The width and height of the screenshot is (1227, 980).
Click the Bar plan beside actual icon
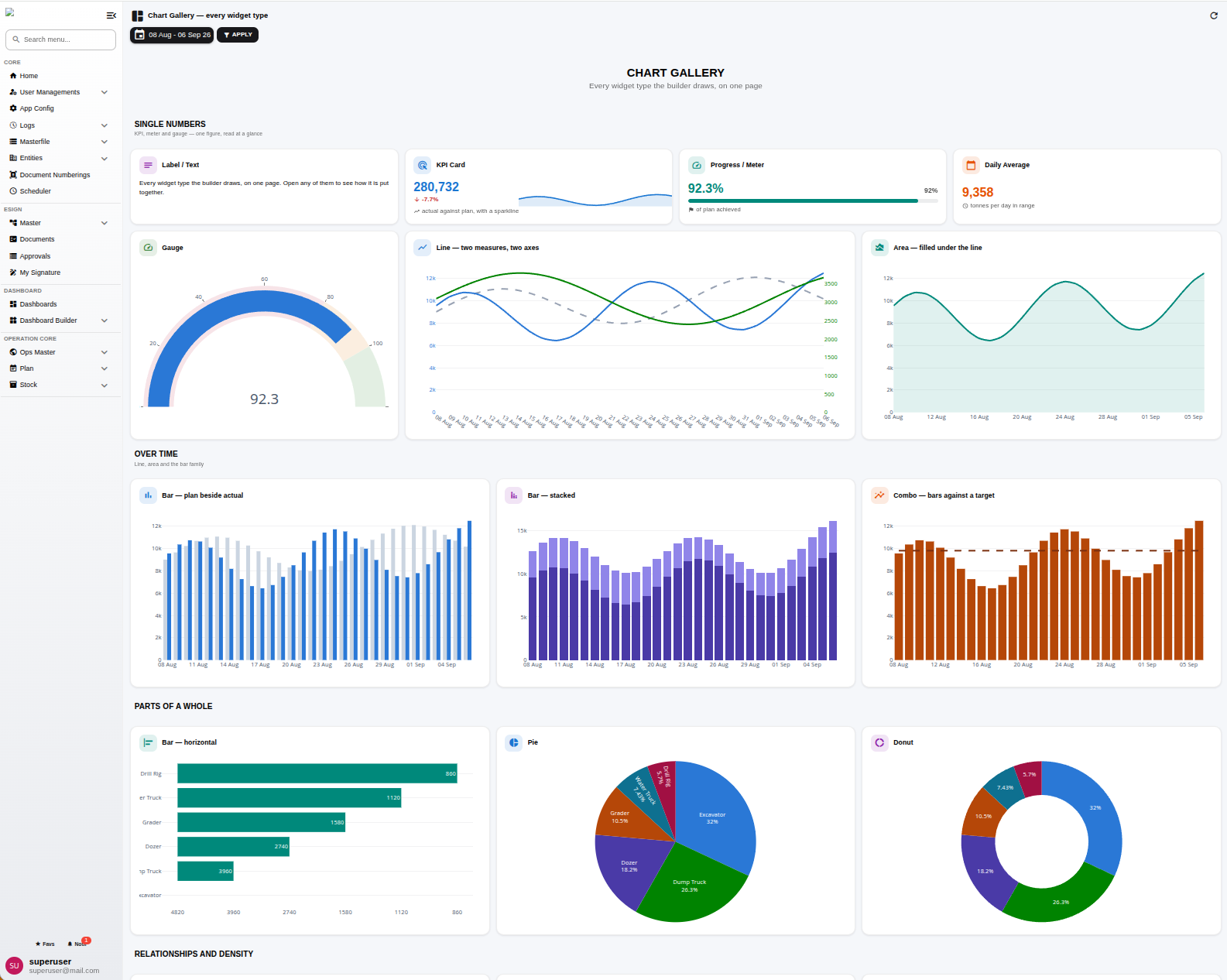(x=148, y=495)
